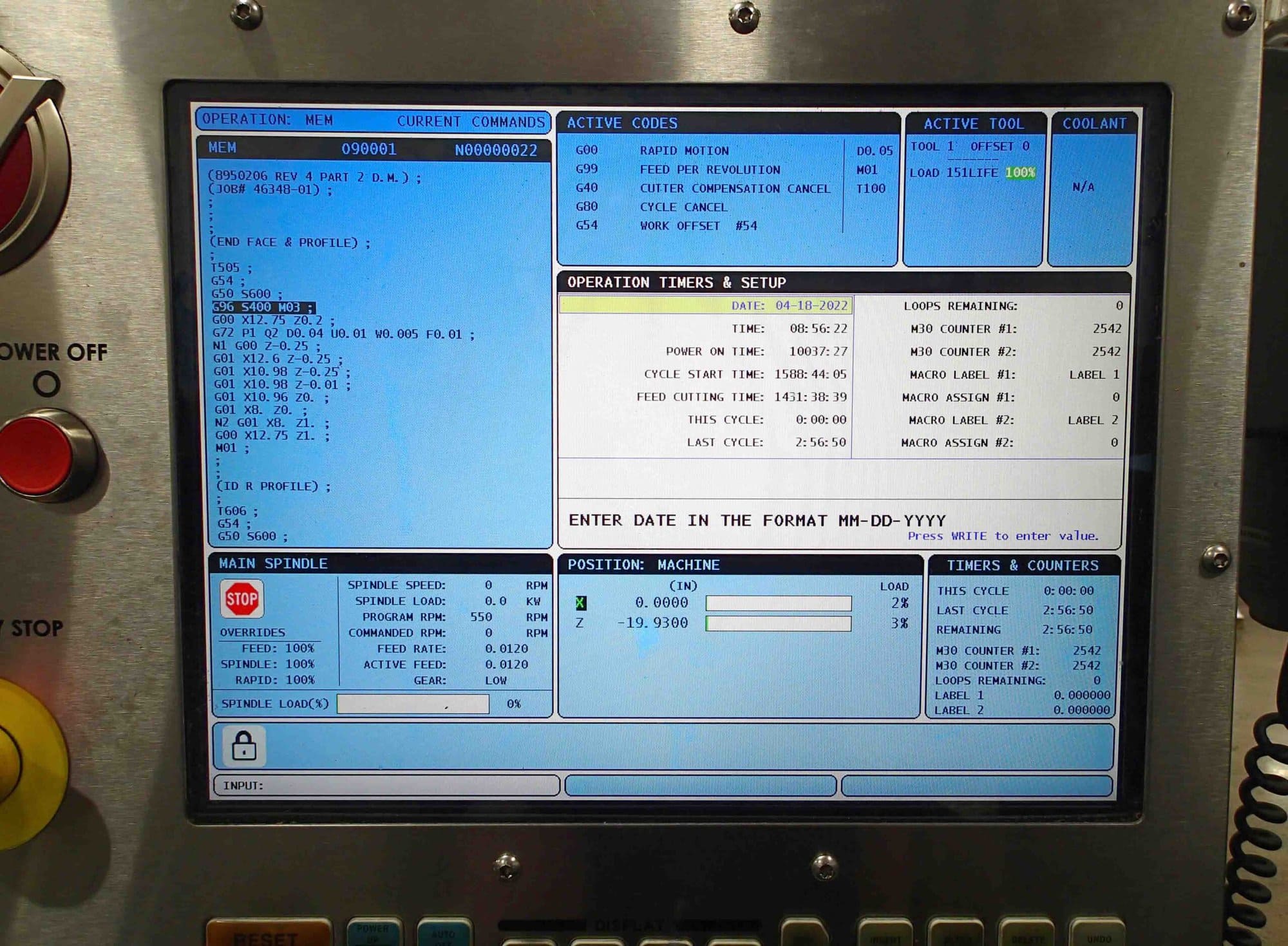This screenshot has height=946, width=1288.
Task: Click the G80 CYCLE CANCEL code
Action: [651, 207]
